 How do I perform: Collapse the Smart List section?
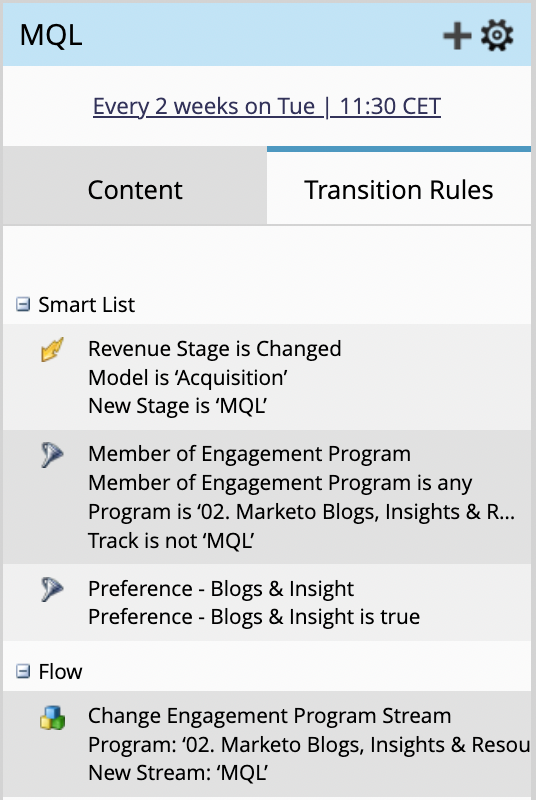point(23,305)
